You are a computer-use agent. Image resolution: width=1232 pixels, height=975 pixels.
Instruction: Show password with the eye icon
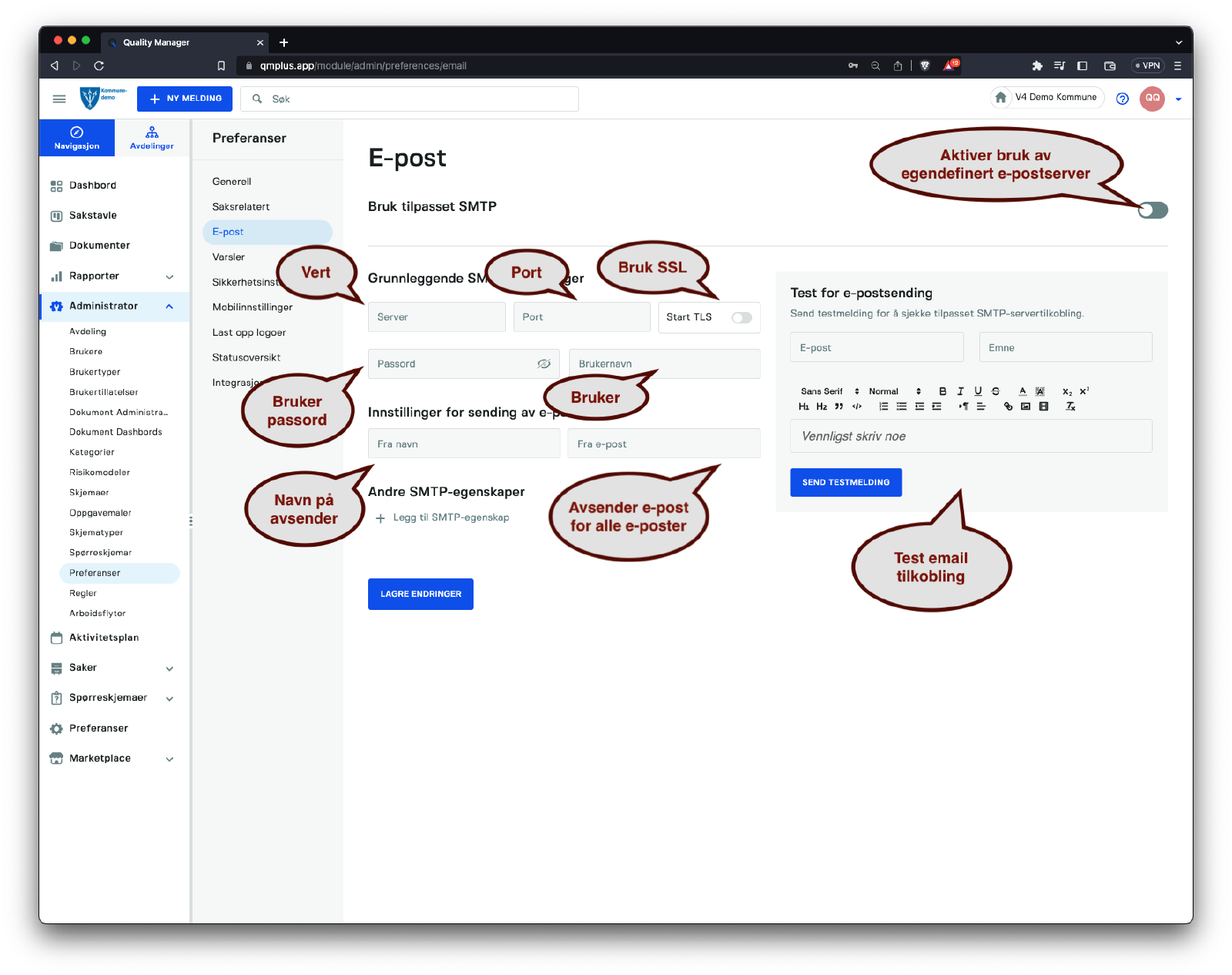point(544,364)
